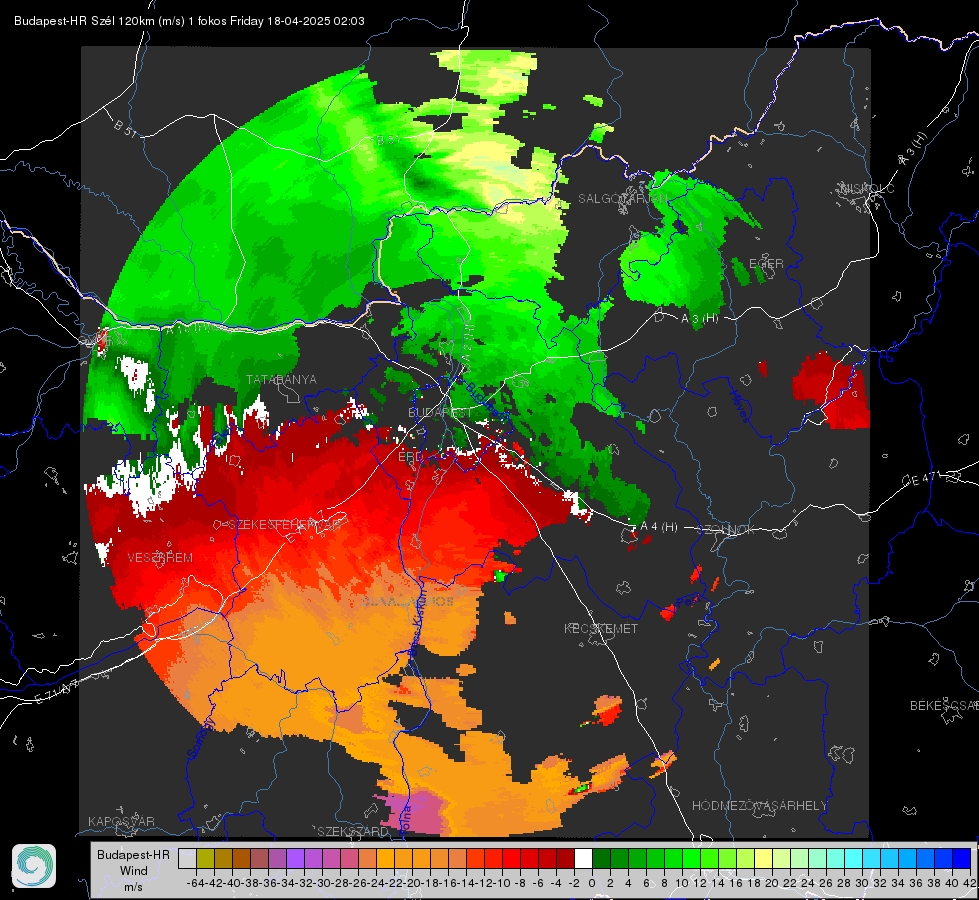Click the TATABANYA city label
Image resolution: width=979 pixels, height=900 pixels.
[x=281, y=380]
